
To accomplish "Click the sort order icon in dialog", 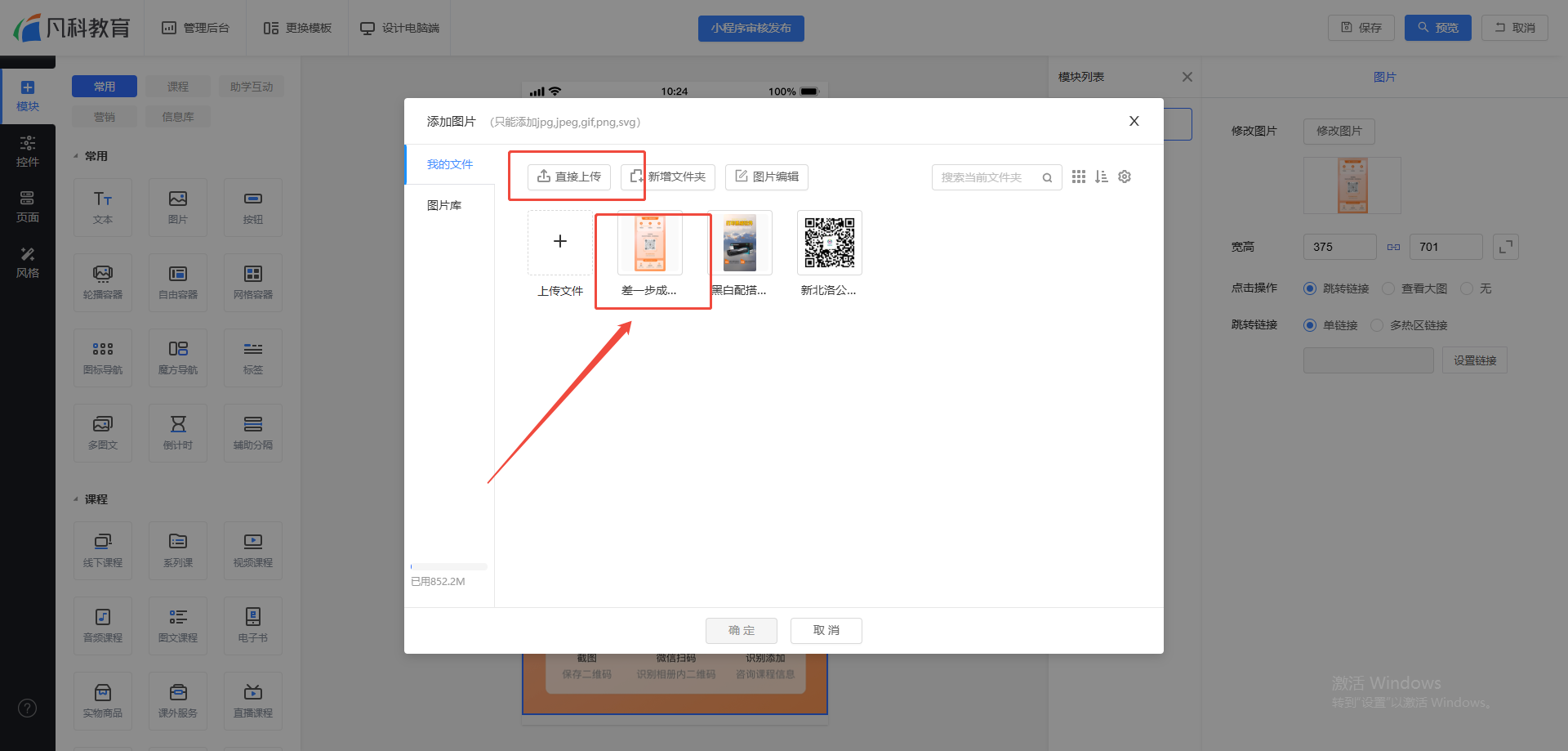I will point(1101,177).
